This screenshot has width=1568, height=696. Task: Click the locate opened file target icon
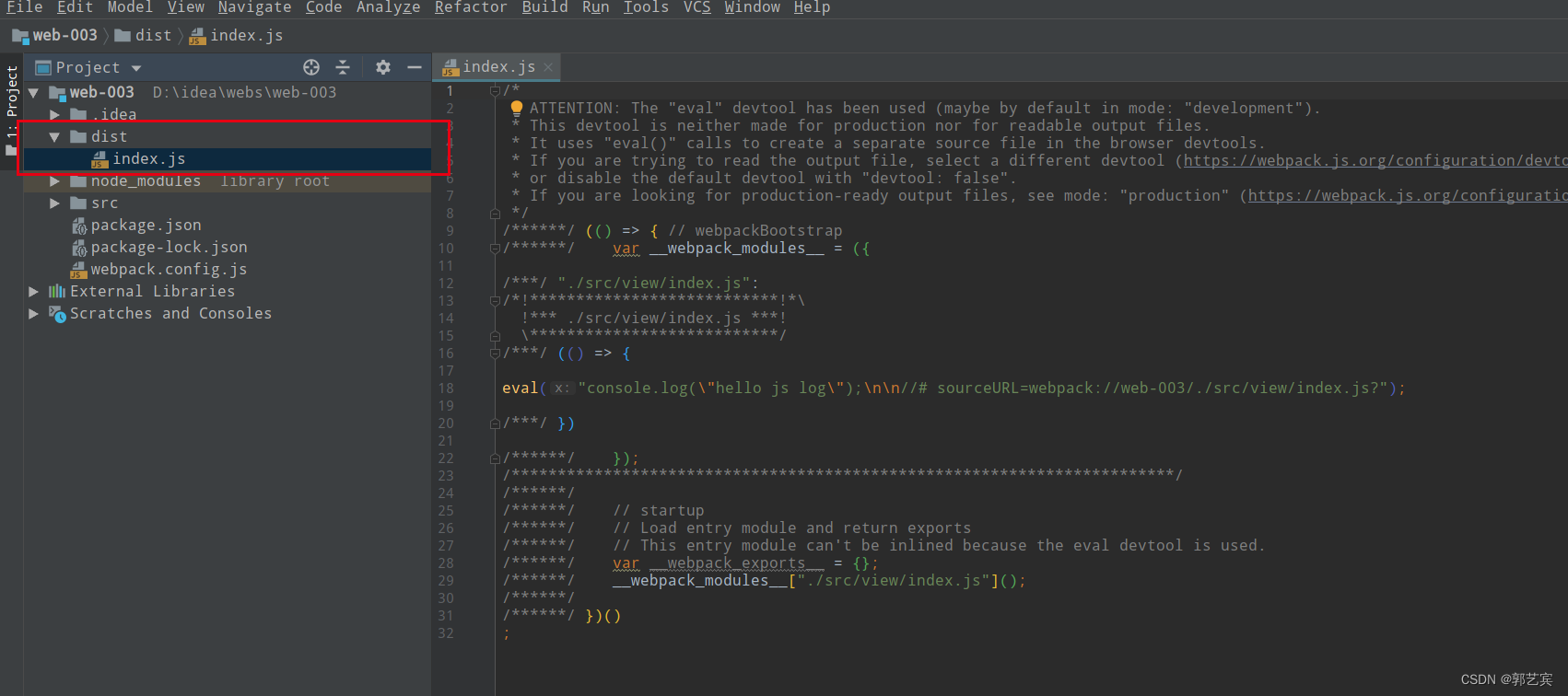pos(311,67)
